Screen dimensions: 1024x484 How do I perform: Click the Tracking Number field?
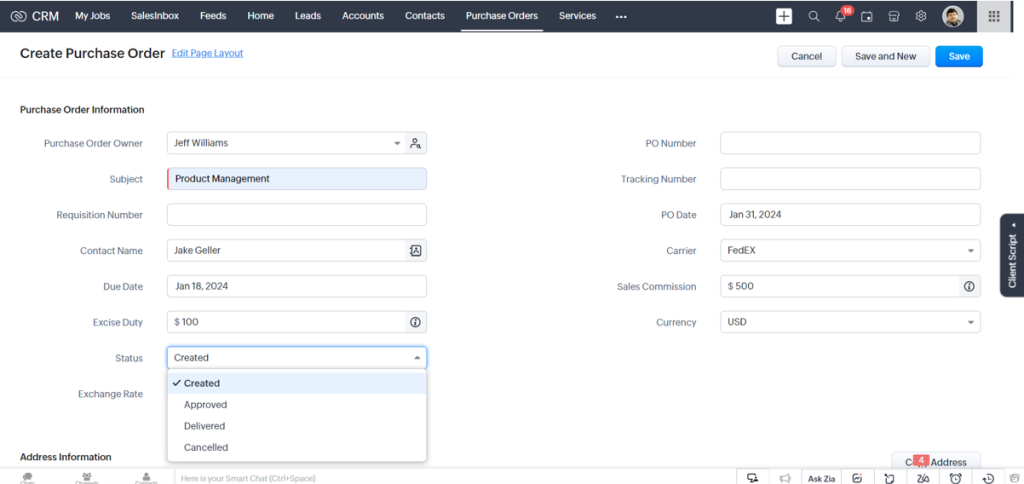click(x=850, y=178)
